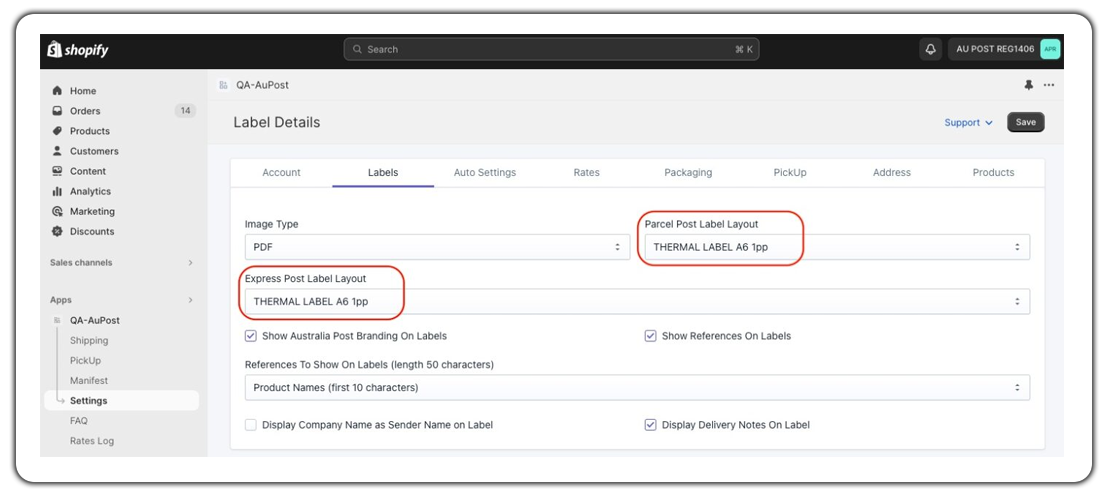Open the Image Type PDF dropdown
The height and width of the screenshot is (496, 1106).
pyautogui.click(x=437, y=247)
